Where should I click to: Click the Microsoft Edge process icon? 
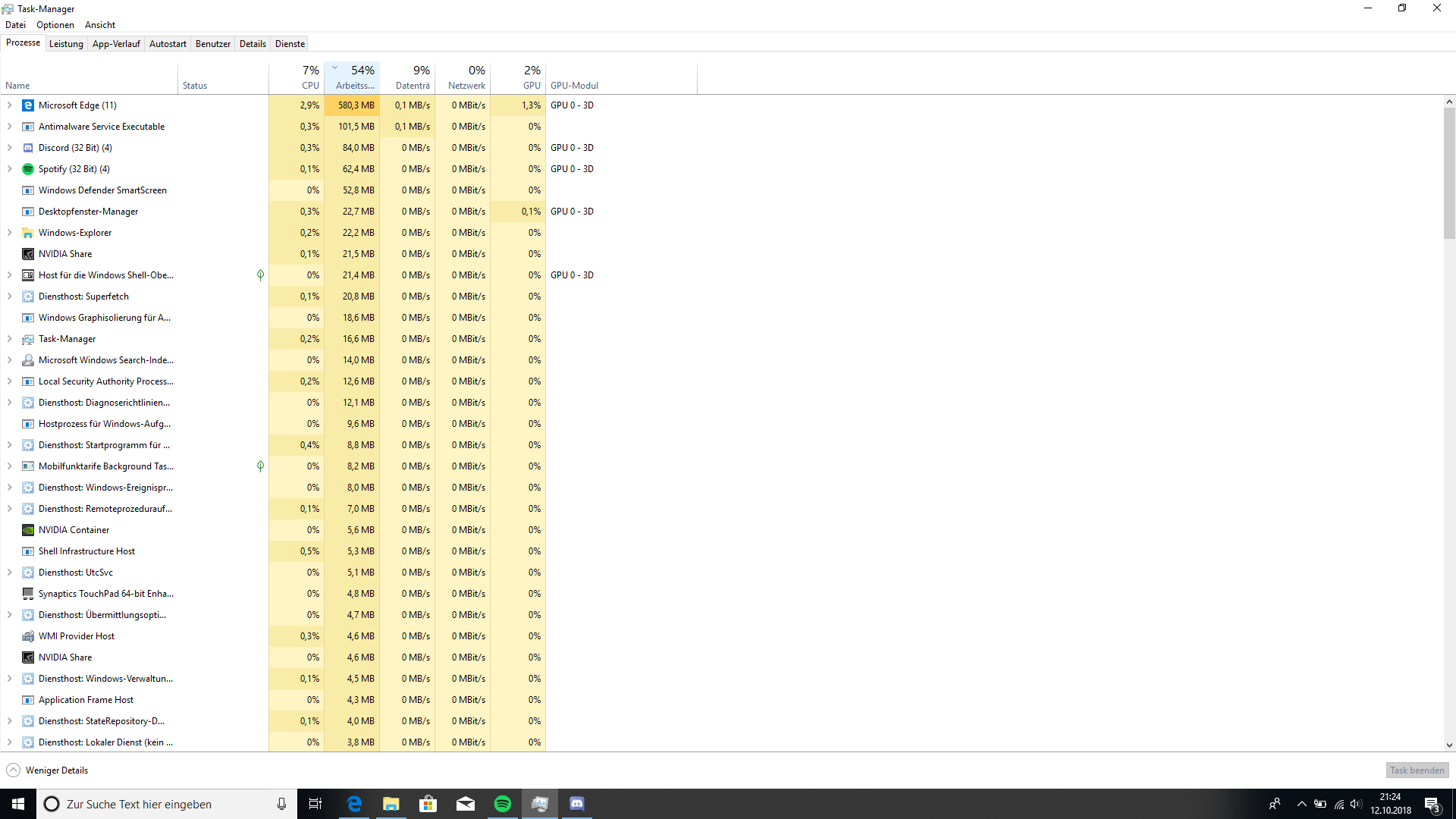tap(28, 105)
